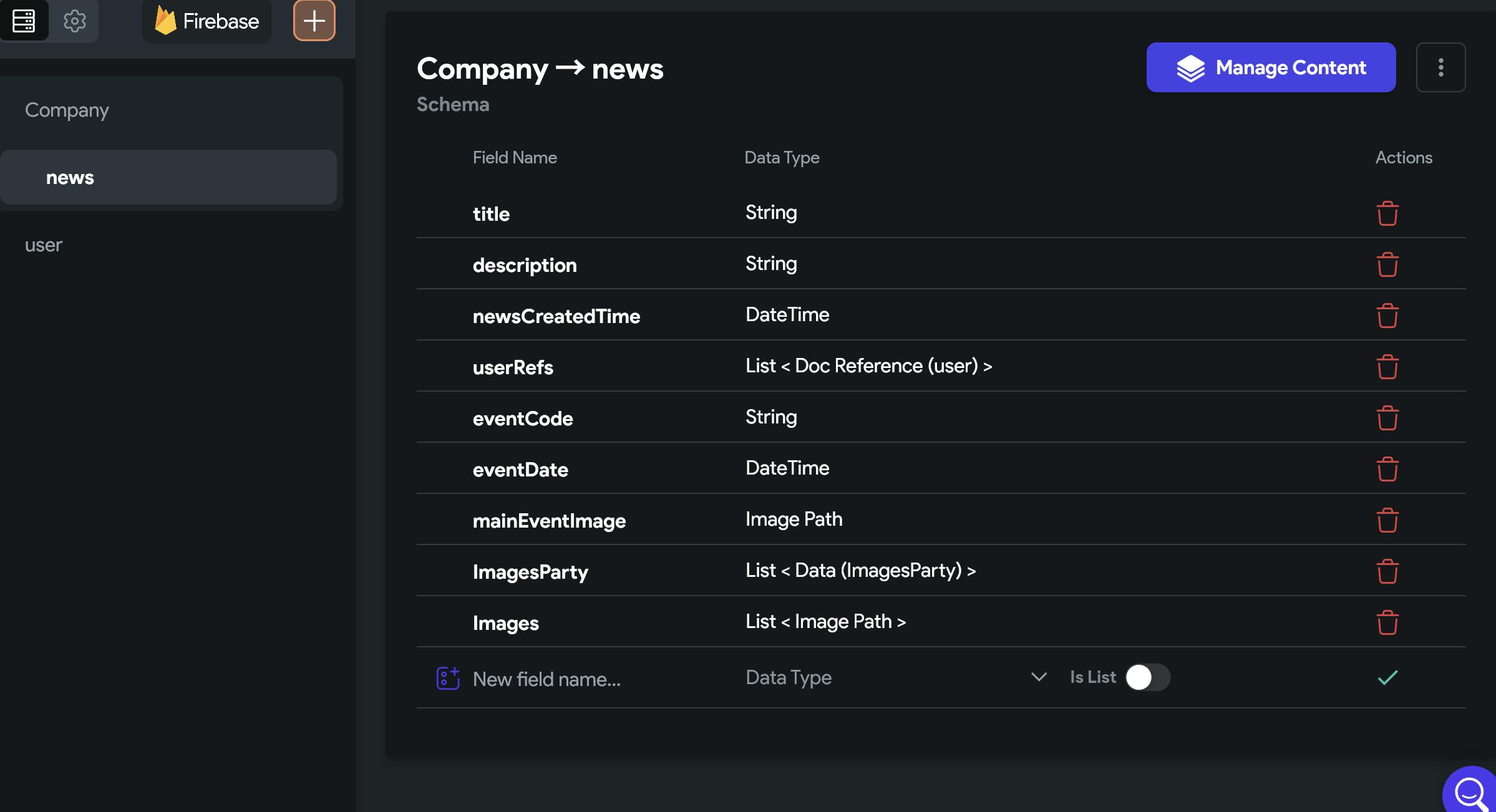Select the Company collection in sidebar
1496x812 pixels.
67,110
